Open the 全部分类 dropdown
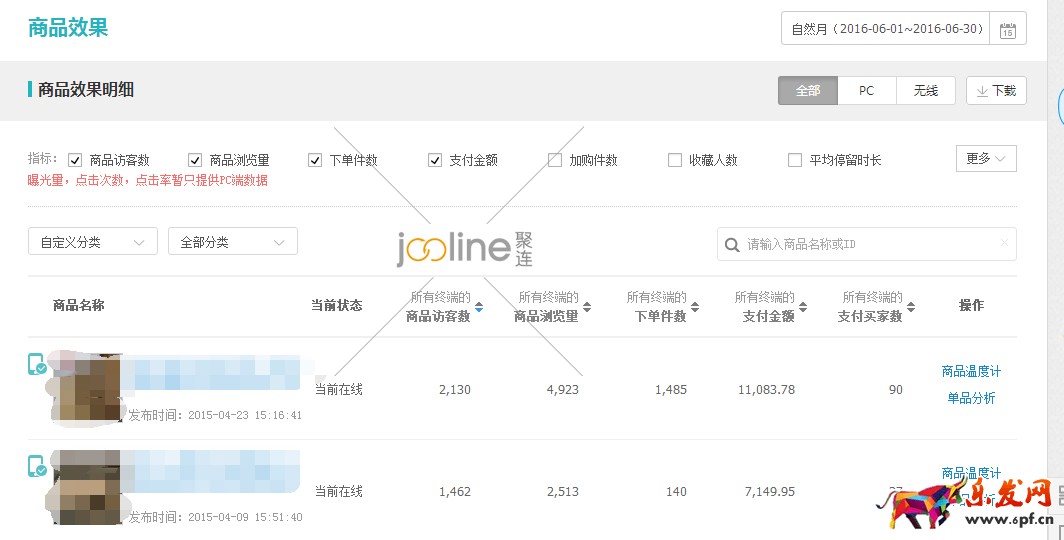 233,242
